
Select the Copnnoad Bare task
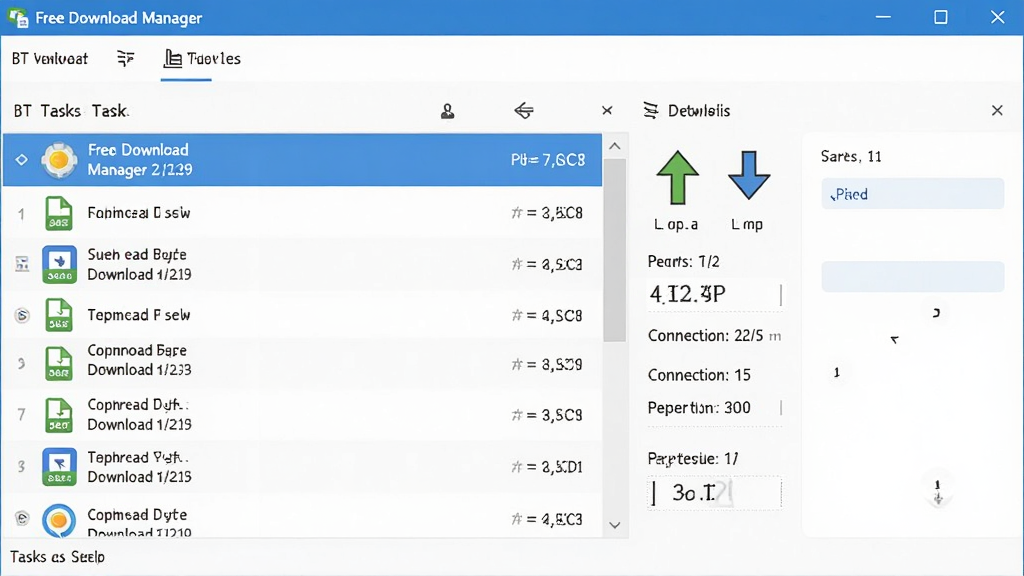click(x=302, y=361)
